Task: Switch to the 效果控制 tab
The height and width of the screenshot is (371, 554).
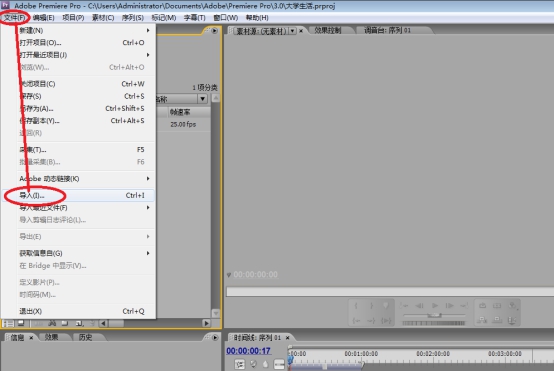Action: pyautogui.click(x=328, y=31)
